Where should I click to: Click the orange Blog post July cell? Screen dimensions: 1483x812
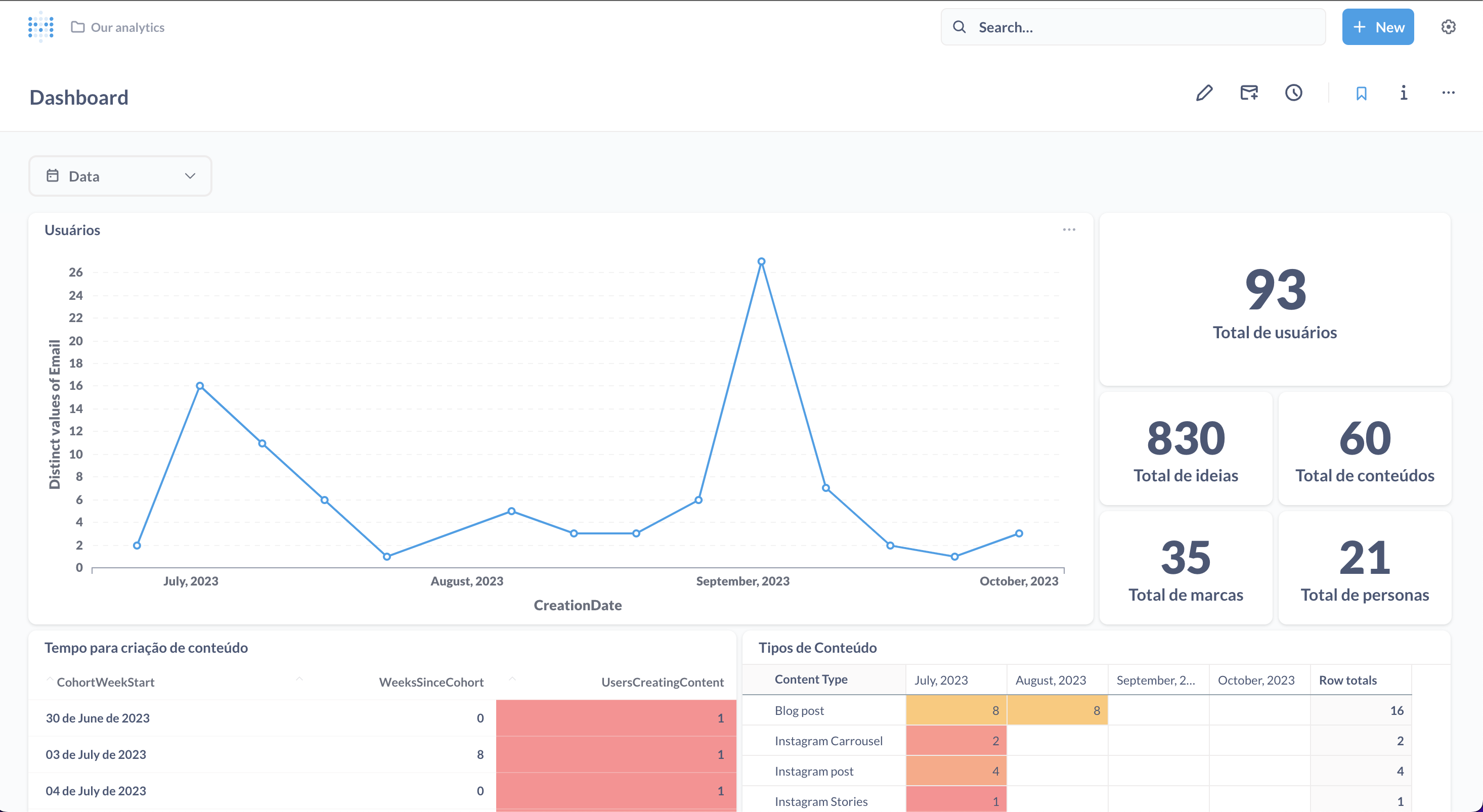[955, 710]
